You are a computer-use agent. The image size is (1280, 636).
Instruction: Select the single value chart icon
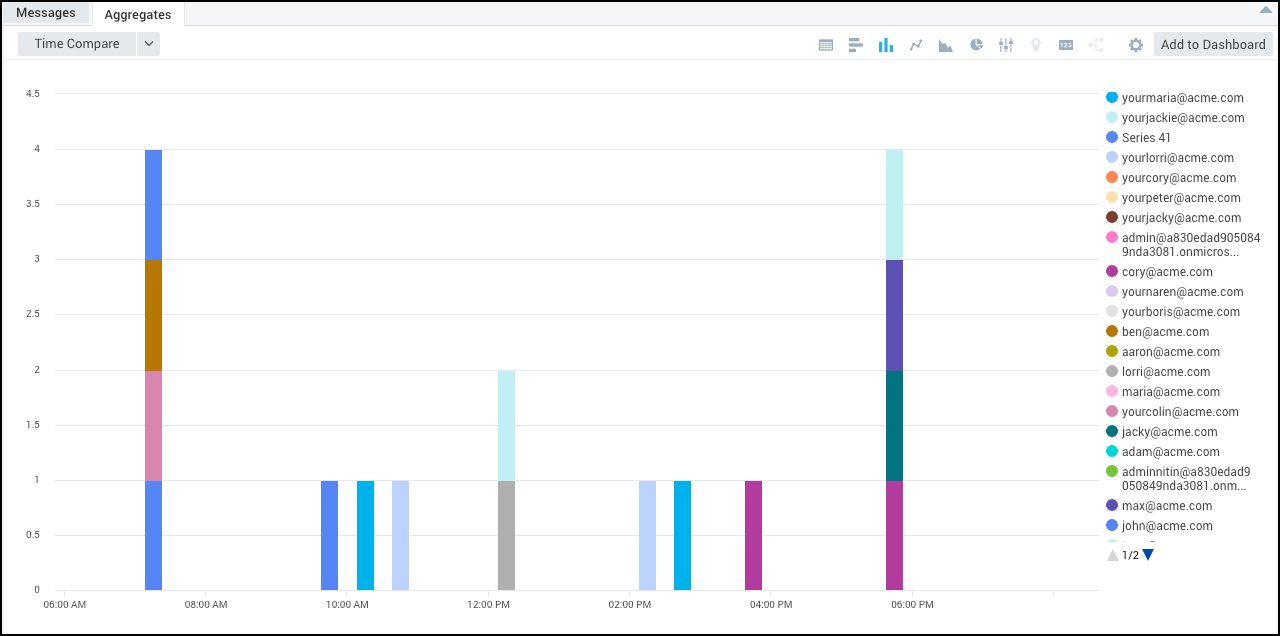point(1066,45)
